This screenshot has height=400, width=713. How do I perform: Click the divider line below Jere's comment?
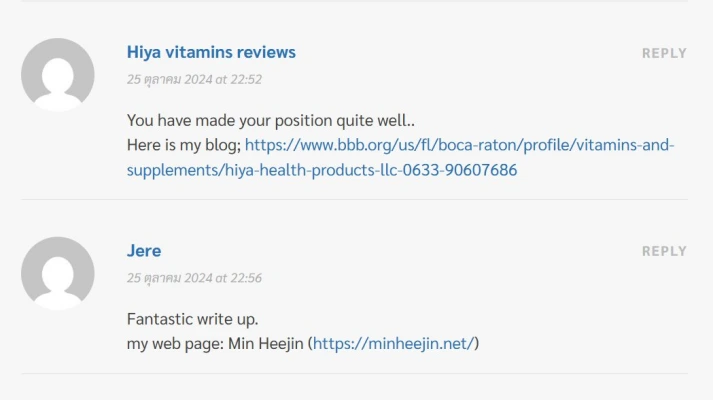(x=354, y=374)
